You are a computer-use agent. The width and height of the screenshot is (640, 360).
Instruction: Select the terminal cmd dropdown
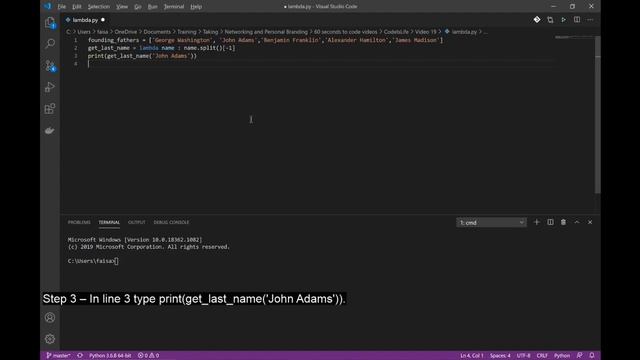(x=491, y=222)
